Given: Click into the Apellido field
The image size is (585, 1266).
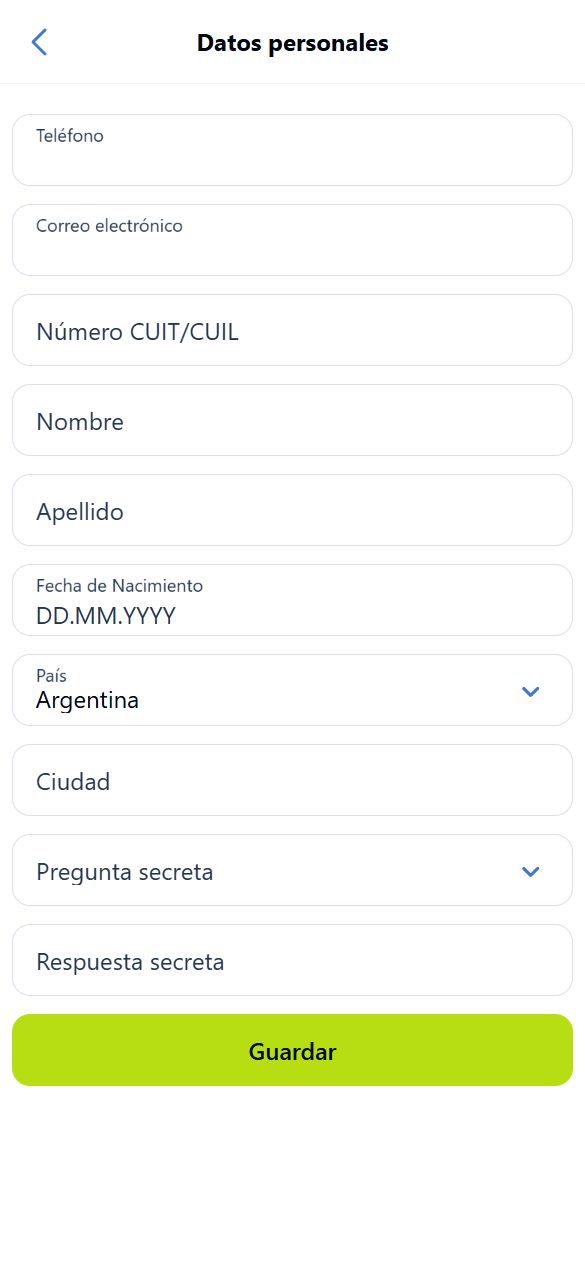Looking at the screenshot, I should [292, 510].
